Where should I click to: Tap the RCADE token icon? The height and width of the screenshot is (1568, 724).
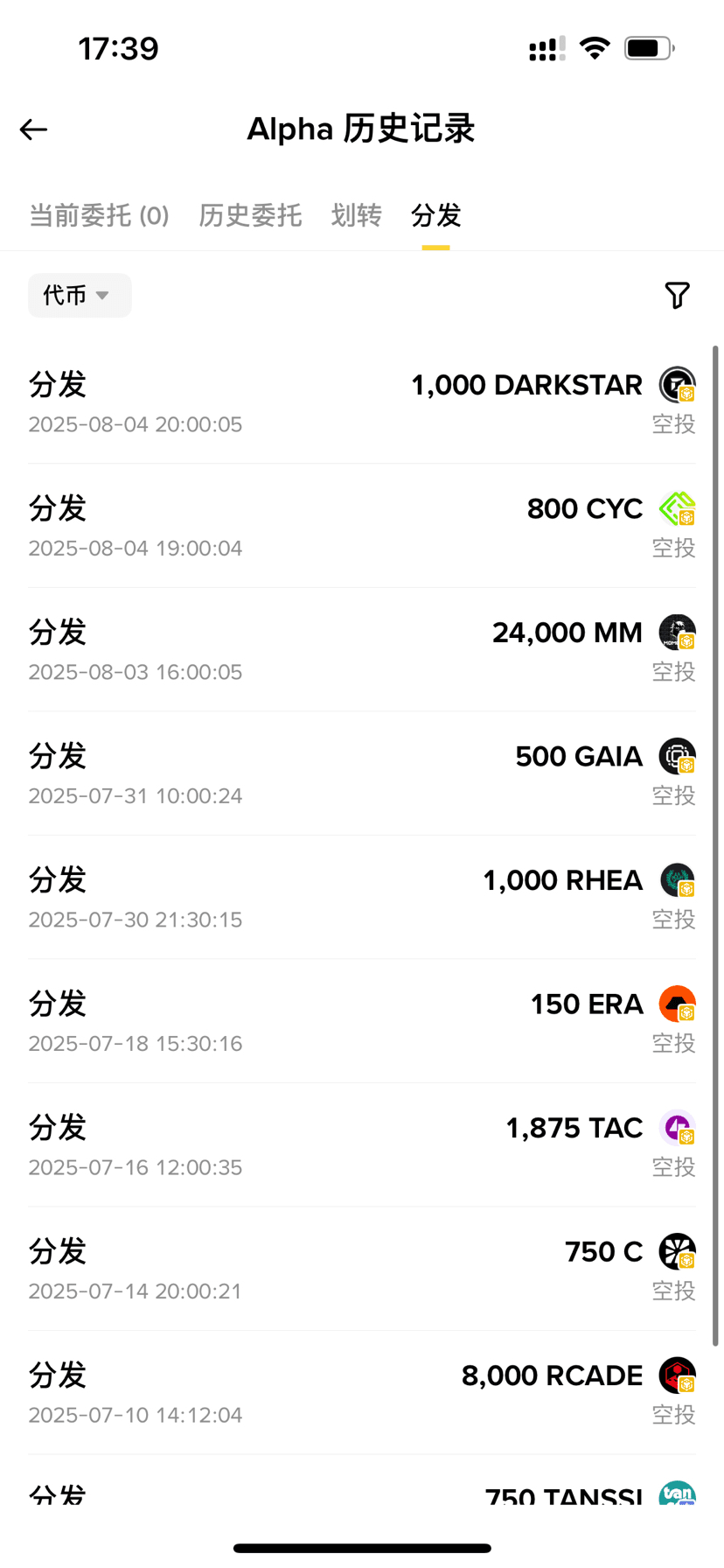(x=677, y=1375)
